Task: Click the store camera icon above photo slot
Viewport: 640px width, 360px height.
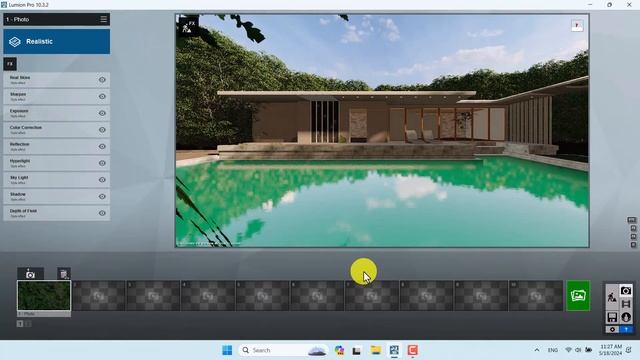Action: 30,274
